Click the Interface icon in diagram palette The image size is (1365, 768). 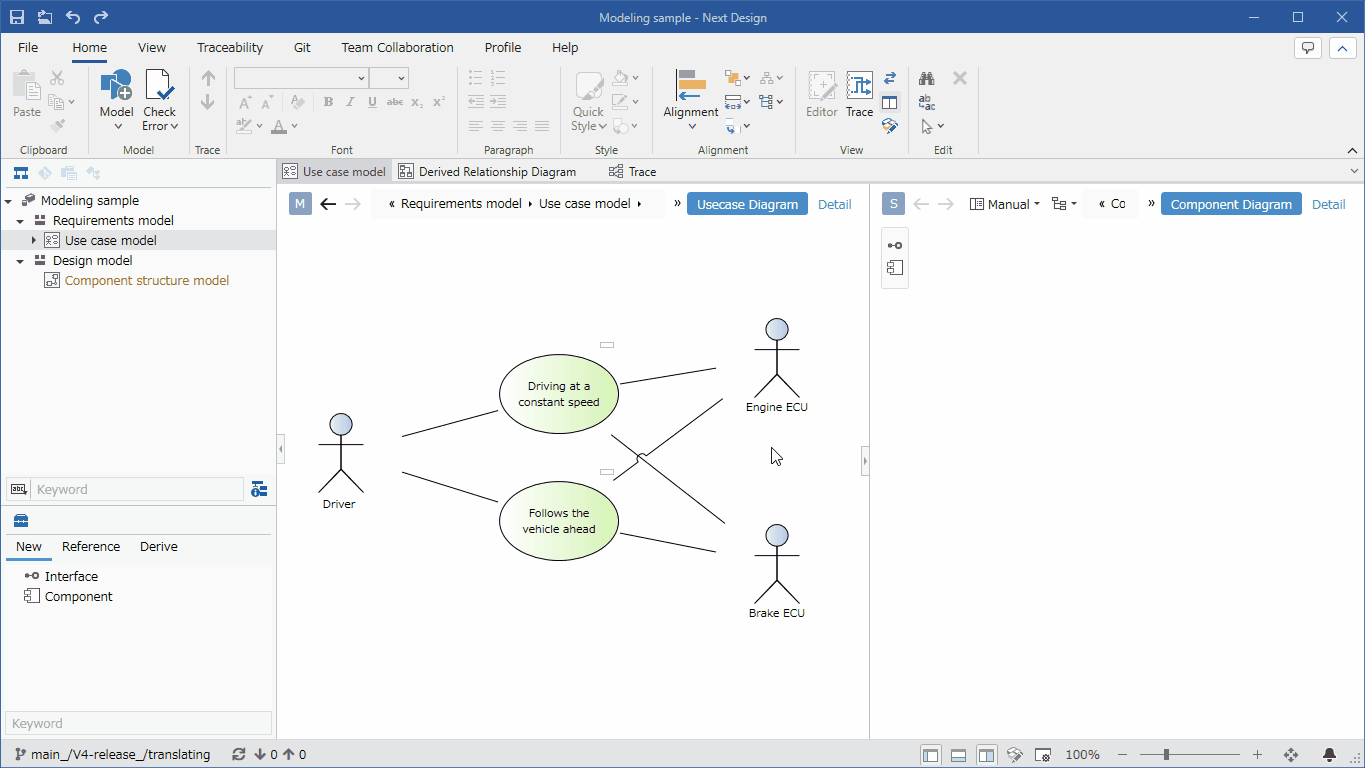click(x=895, y=245)
